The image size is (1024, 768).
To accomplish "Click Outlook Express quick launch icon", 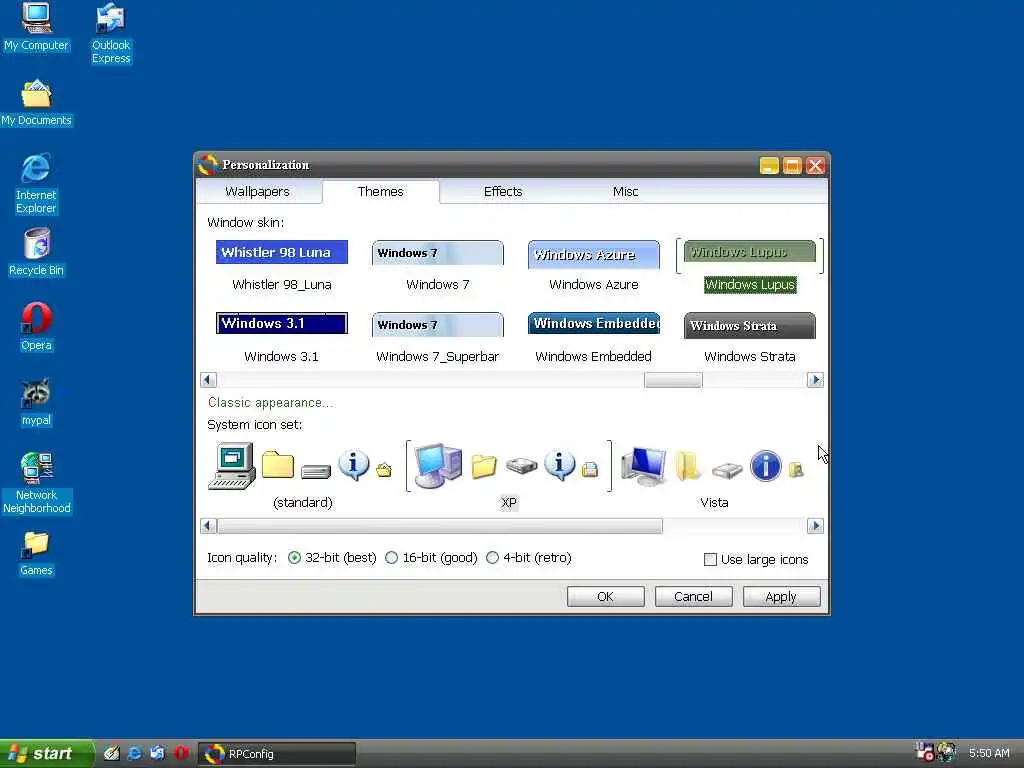I will click(x=157, y=753).
